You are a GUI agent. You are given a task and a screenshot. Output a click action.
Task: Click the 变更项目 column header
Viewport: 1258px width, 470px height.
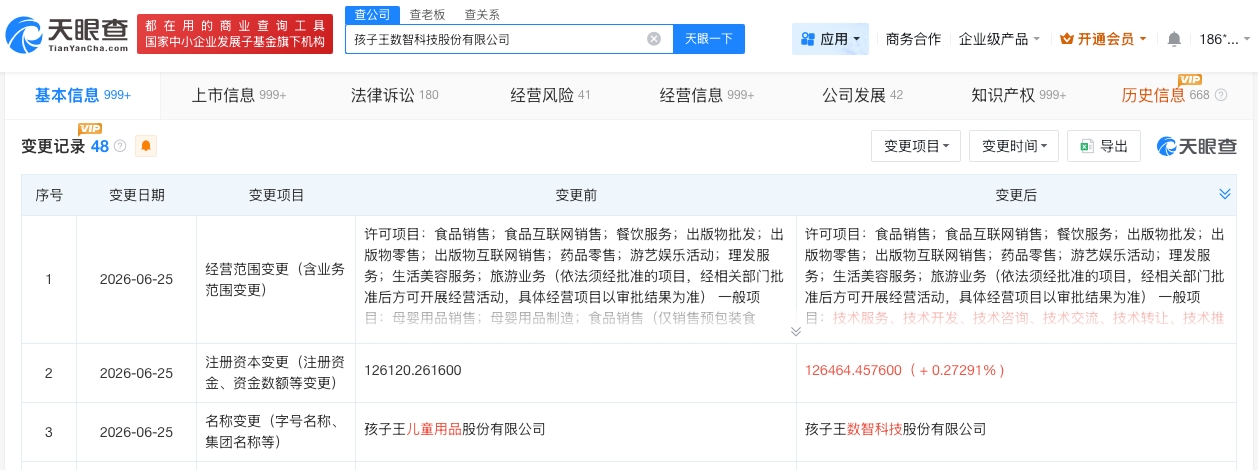coord(277,195)
